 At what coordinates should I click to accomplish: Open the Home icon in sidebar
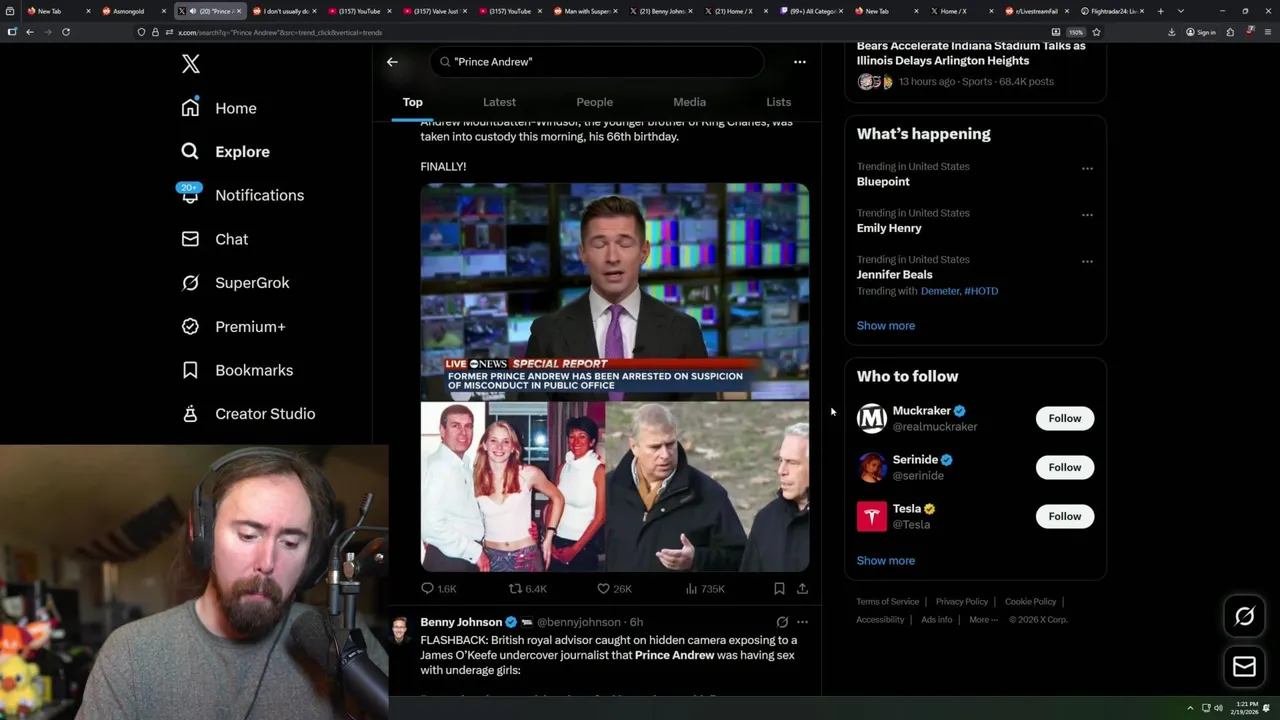click(190, 108)
